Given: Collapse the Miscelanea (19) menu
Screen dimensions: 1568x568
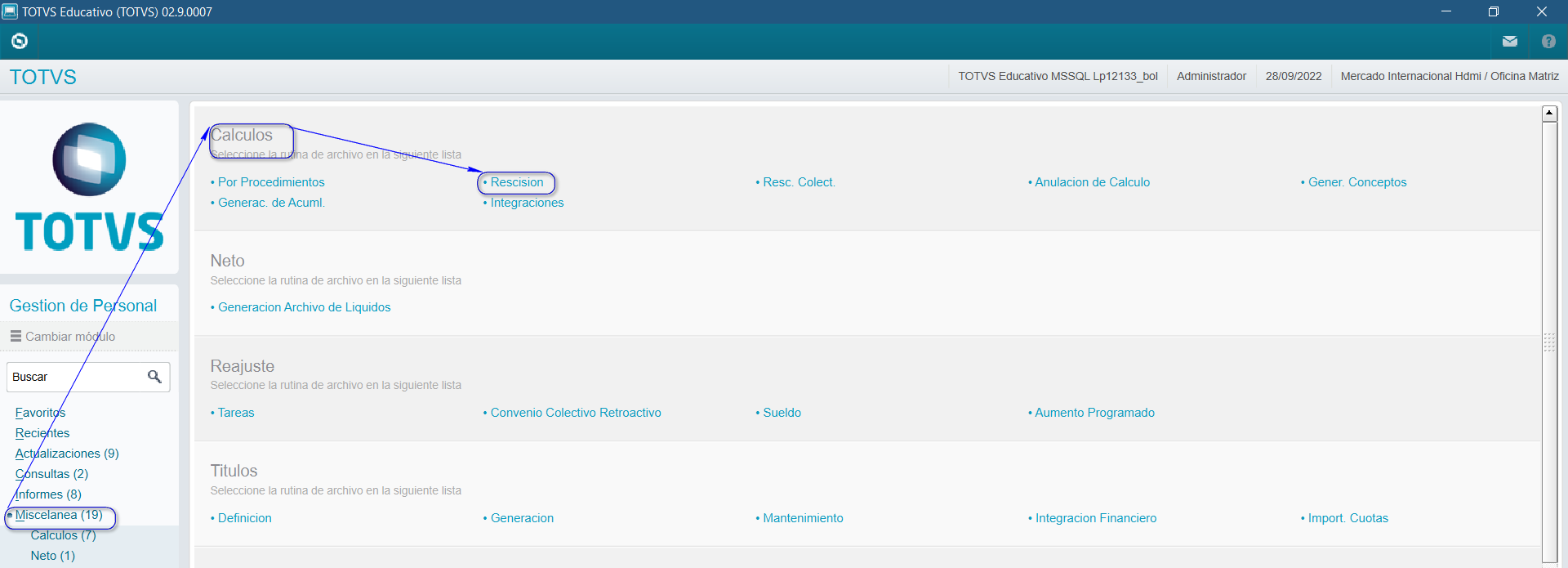Looking at the screenshot, I should pos(59,515).
